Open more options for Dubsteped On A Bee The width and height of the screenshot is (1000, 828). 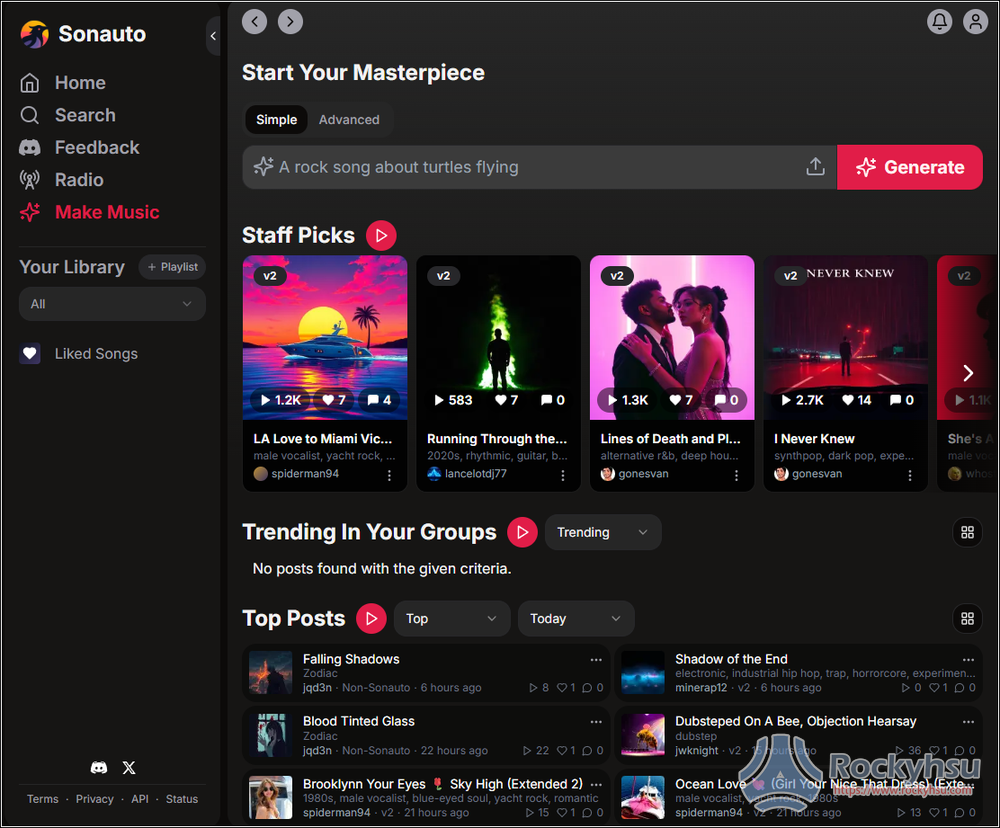click(x=968, y=722)
